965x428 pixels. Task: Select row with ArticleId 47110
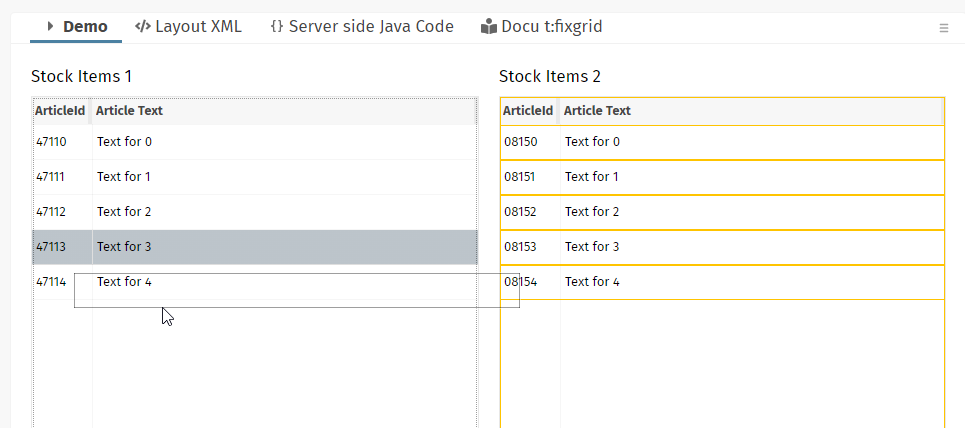coord(52,142)
